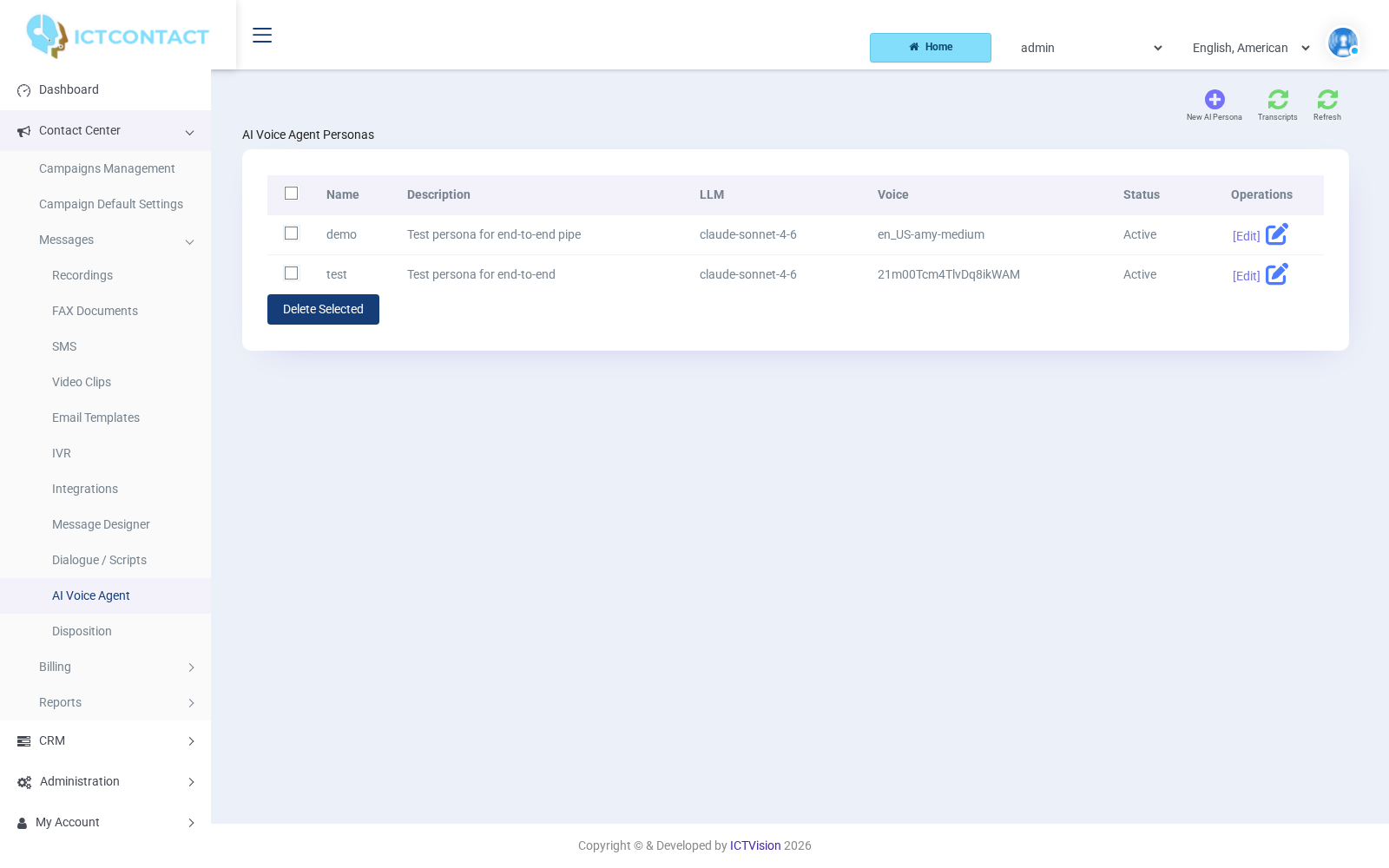The width and height of the screenshot is (1389, 868).
Task: Click voice cell en_US-amy-medium
Action: coord(931,234)
